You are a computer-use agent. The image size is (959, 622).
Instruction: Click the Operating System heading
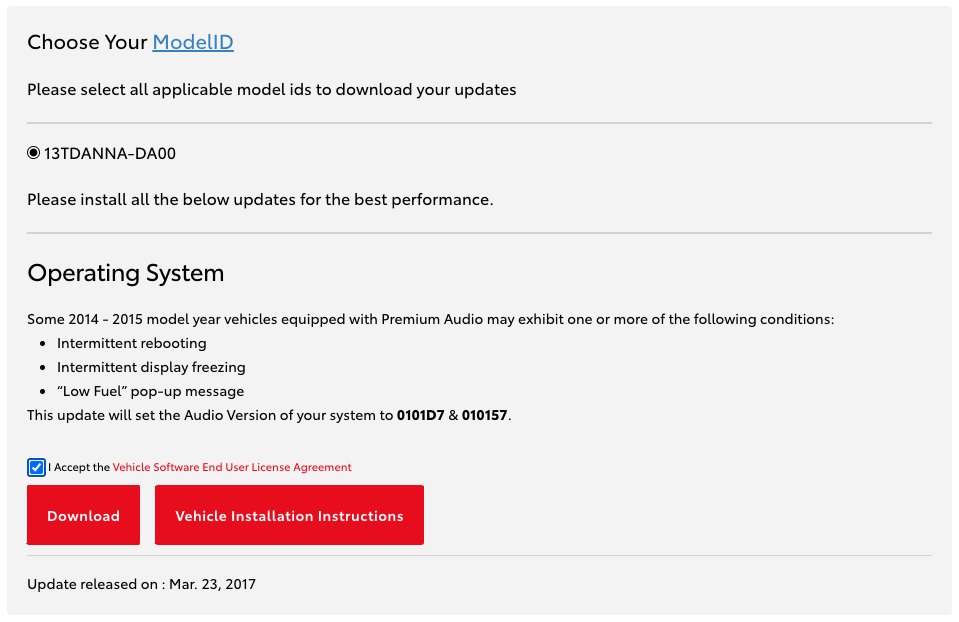[125, 273]
